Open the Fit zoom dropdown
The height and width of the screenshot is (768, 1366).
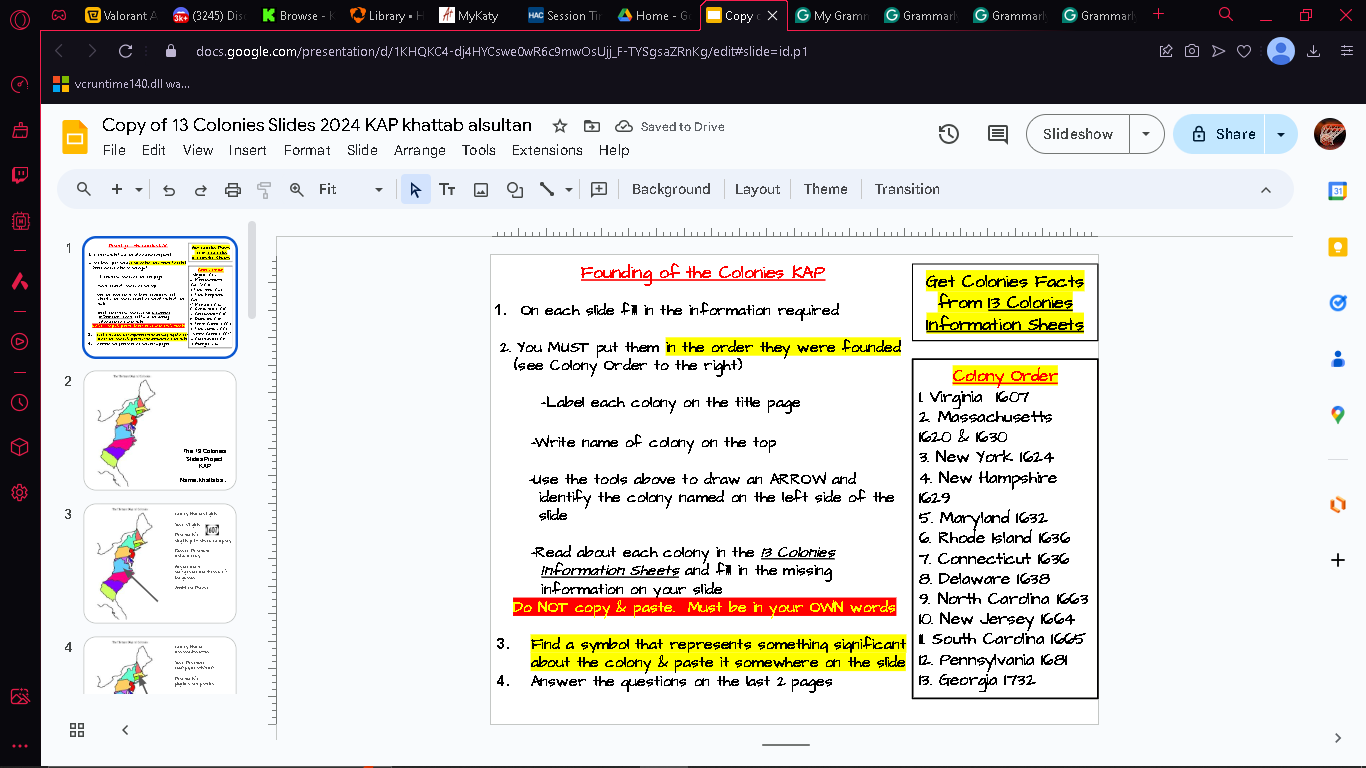point(351,190)
